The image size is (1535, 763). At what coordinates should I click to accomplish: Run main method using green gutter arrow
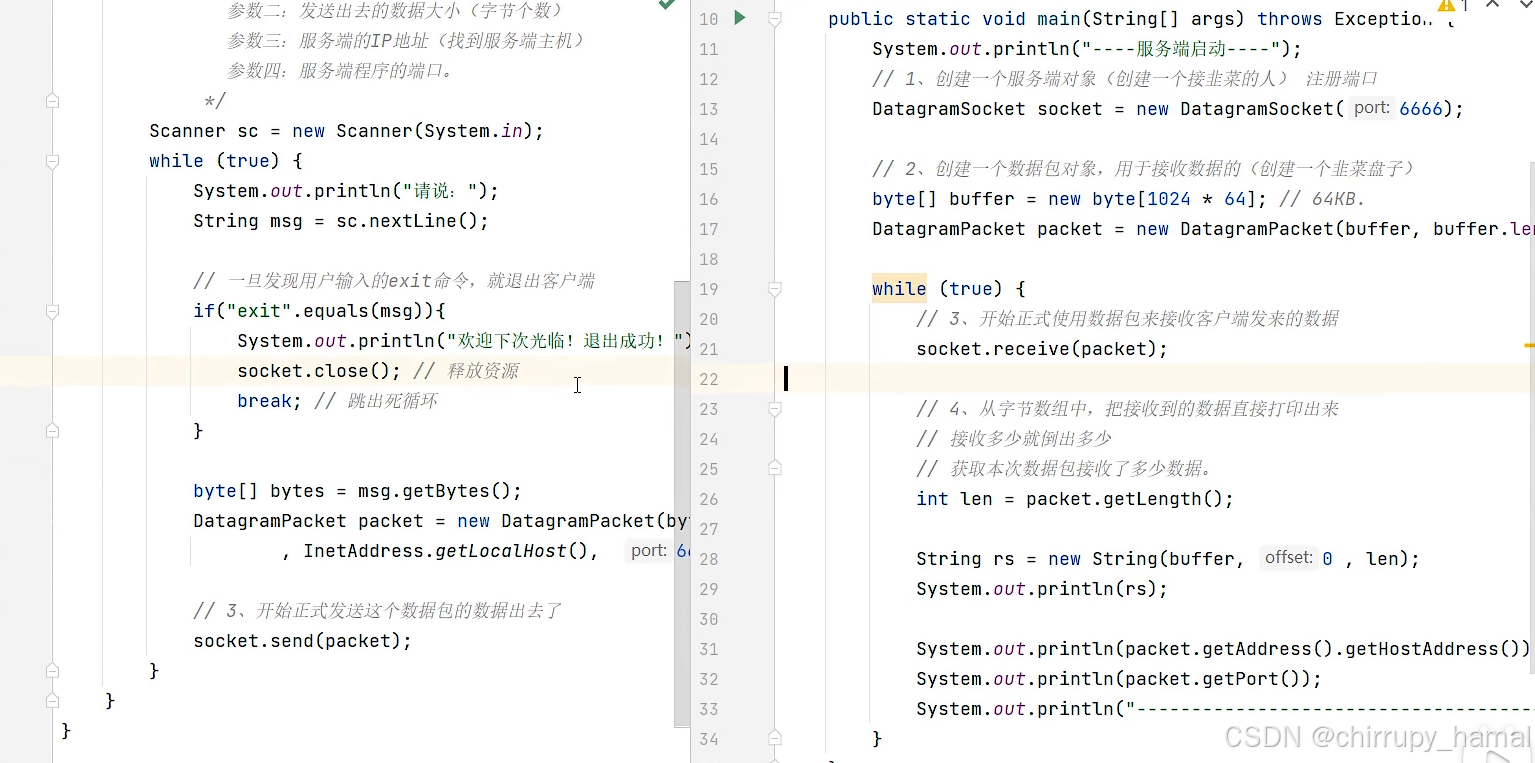[740, 17]
